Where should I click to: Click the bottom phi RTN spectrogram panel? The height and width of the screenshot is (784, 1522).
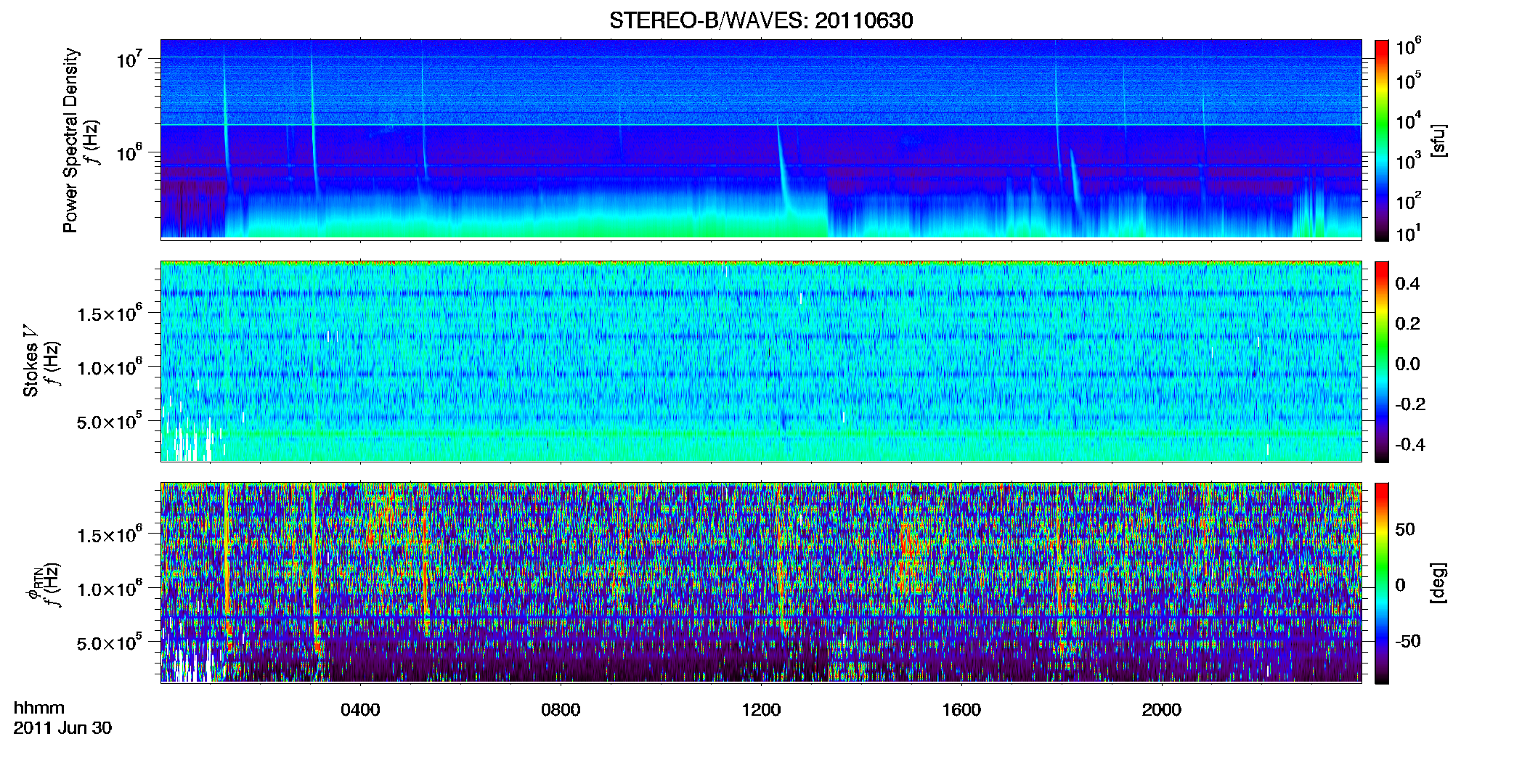(761, 583)
